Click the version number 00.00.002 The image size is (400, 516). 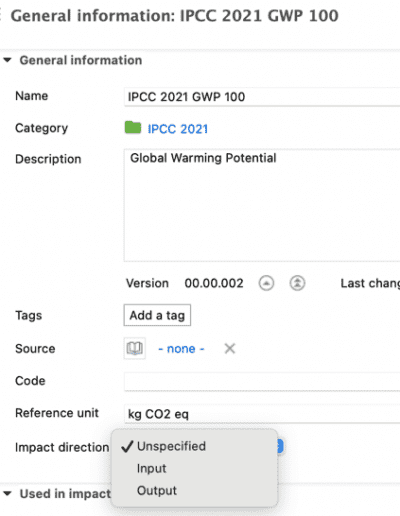pyautogui.click(x=214, y=283)
